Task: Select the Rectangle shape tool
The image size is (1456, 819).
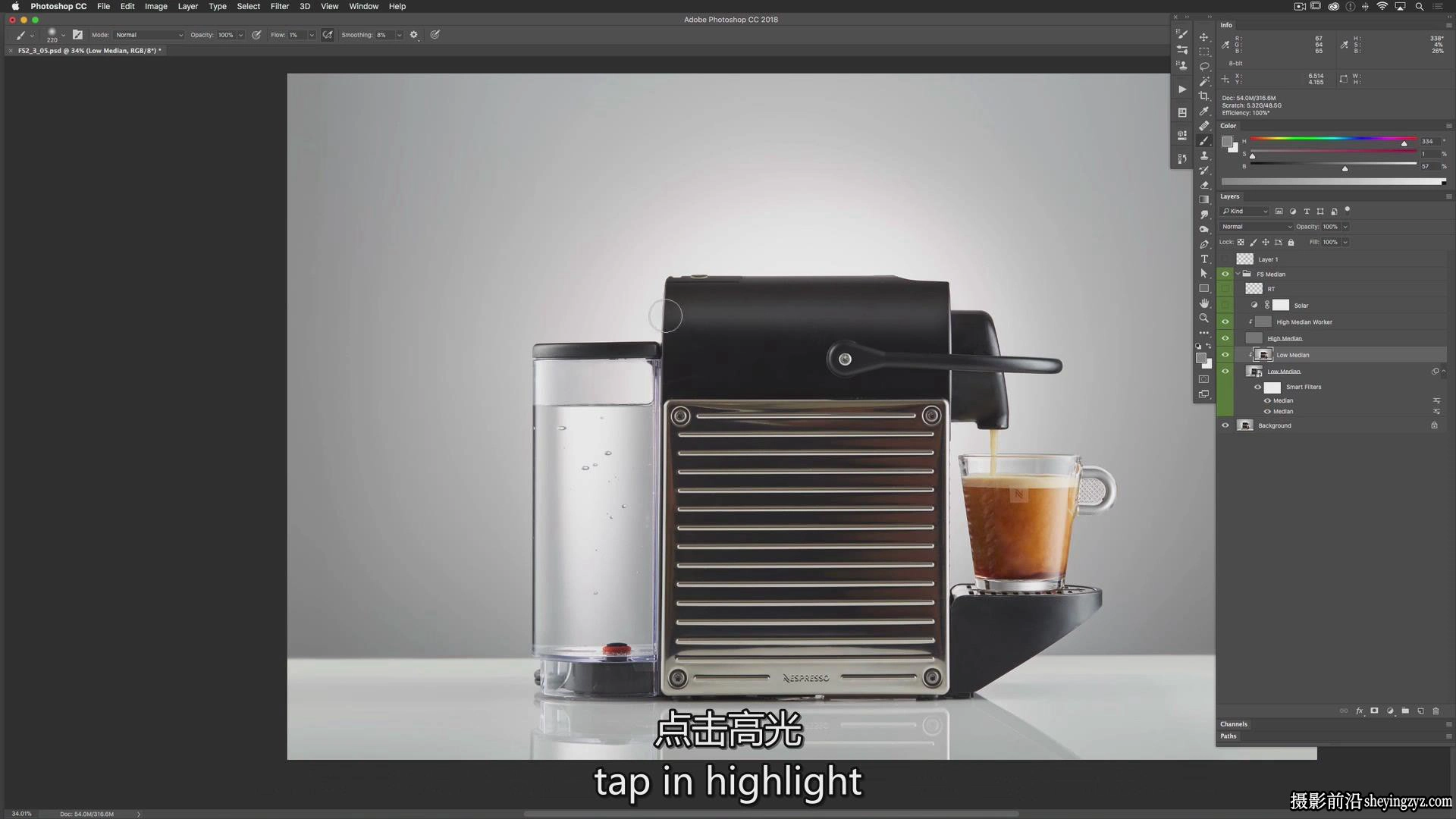Action: pyautogui.click(x=1203, y=288)
